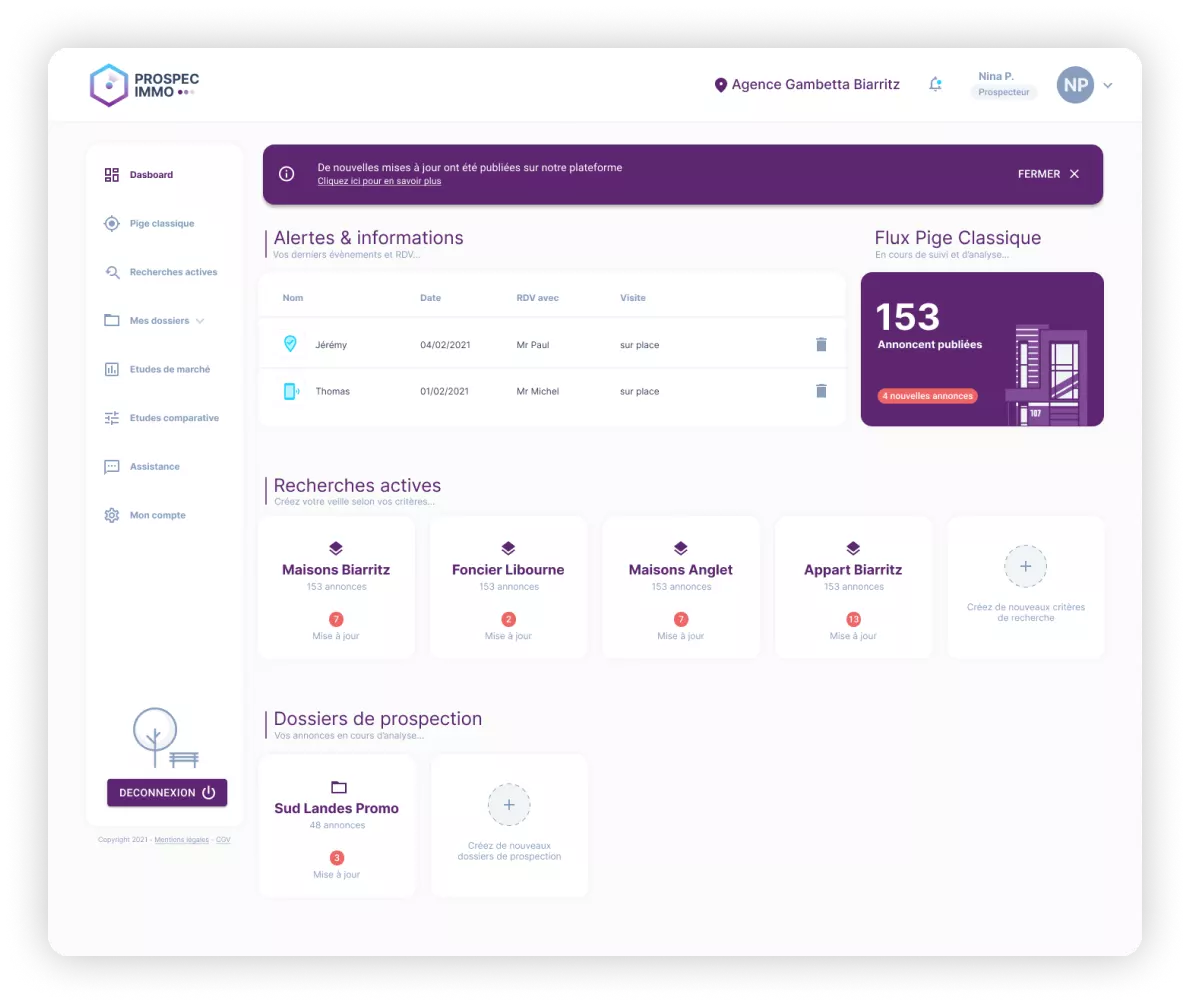The height and width of the screenshot is (1004, 1190).
Task: Click the agency location pin icon
Action: tap(720, 85)
